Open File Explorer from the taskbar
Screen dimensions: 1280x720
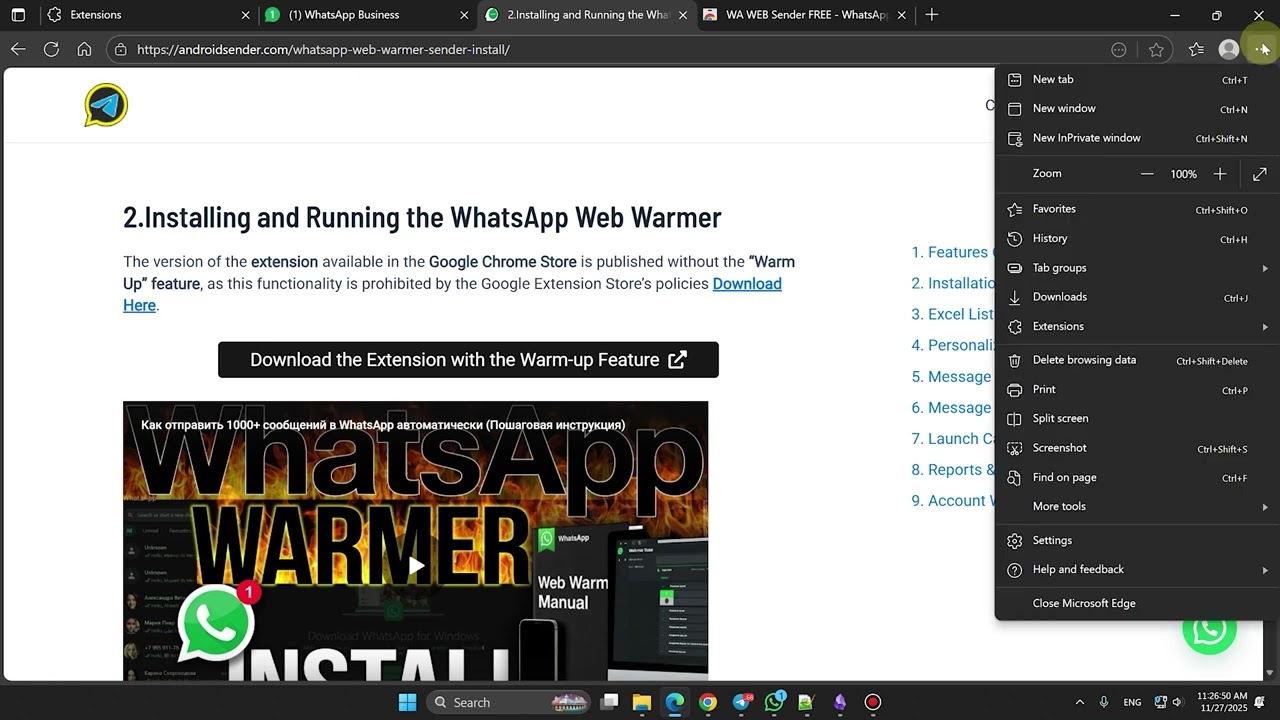[x=641, y=702]
